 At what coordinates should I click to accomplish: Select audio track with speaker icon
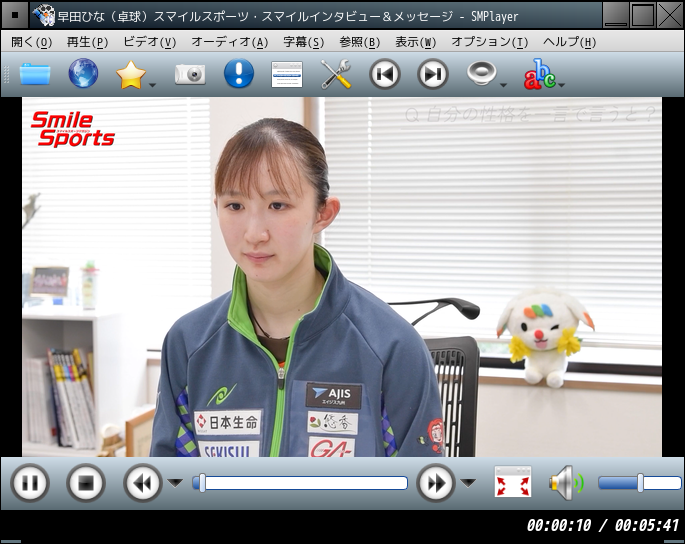click(x=481, y=73)
